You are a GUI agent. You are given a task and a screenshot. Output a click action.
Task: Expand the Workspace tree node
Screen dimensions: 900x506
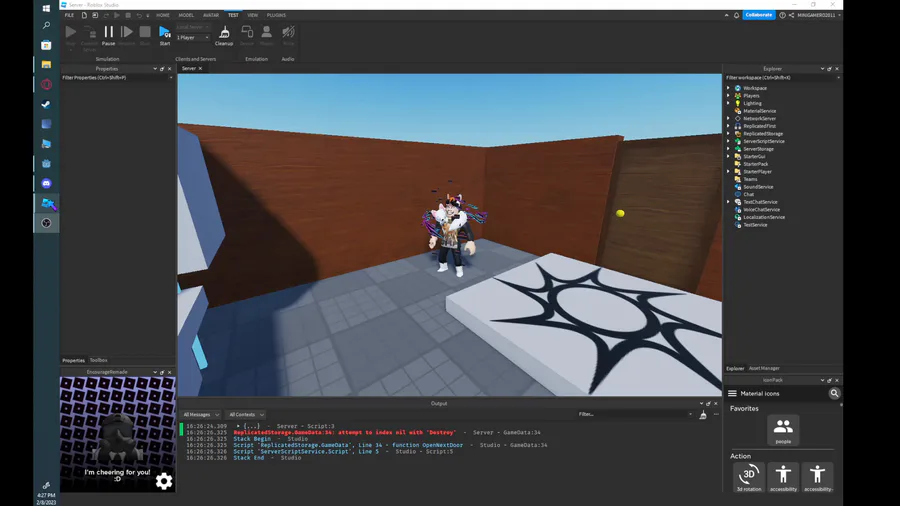(x=728, y=88)
